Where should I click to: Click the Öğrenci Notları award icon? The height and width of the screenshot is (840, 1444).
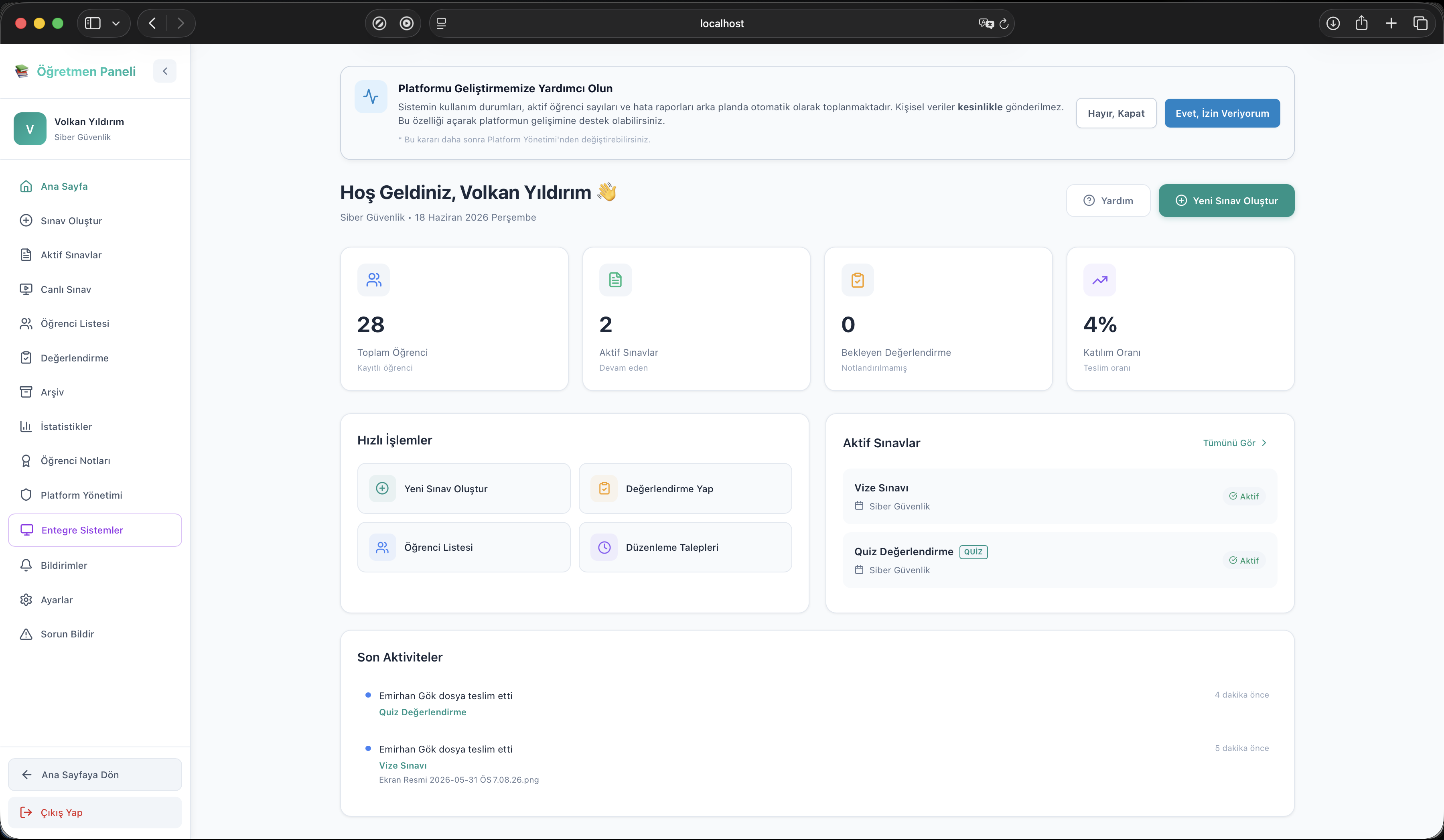point(26,461)
